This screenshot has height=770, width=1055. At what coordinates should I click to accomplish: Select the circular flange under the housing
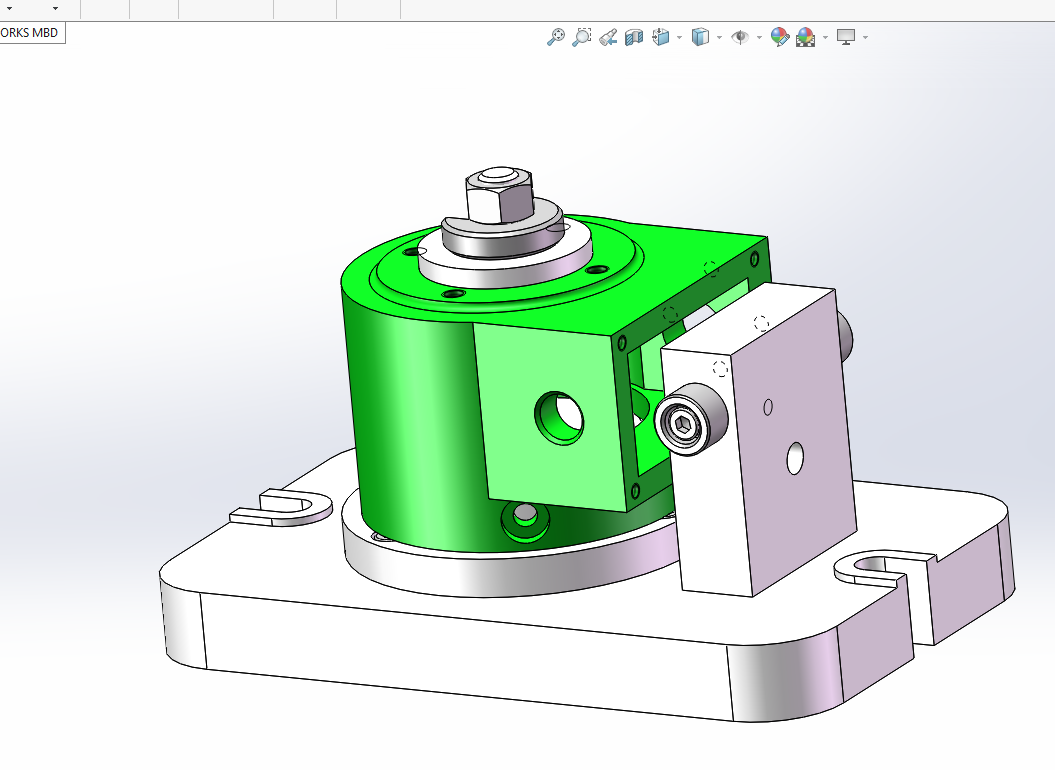(x=511, y=572)
